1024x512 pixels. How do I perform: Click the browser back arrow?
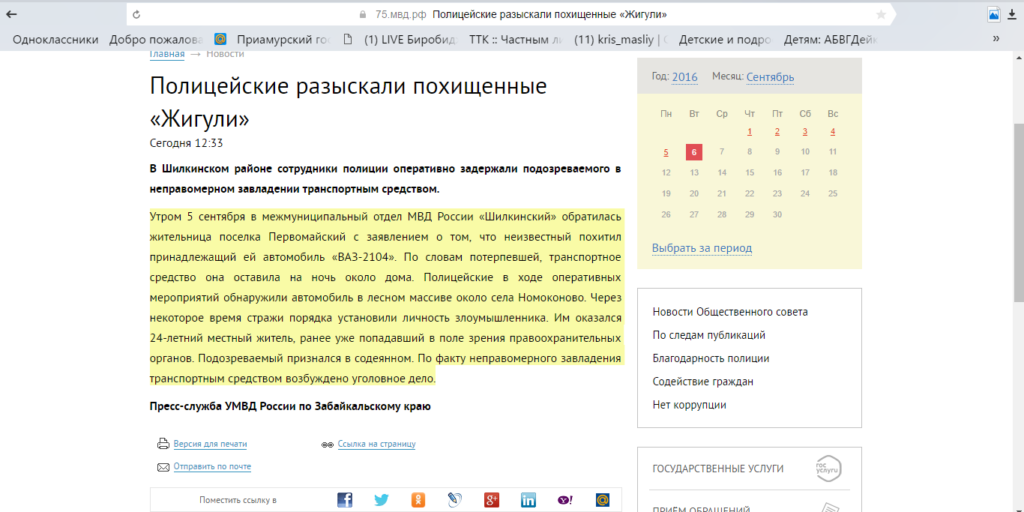[x=11, y=14]
